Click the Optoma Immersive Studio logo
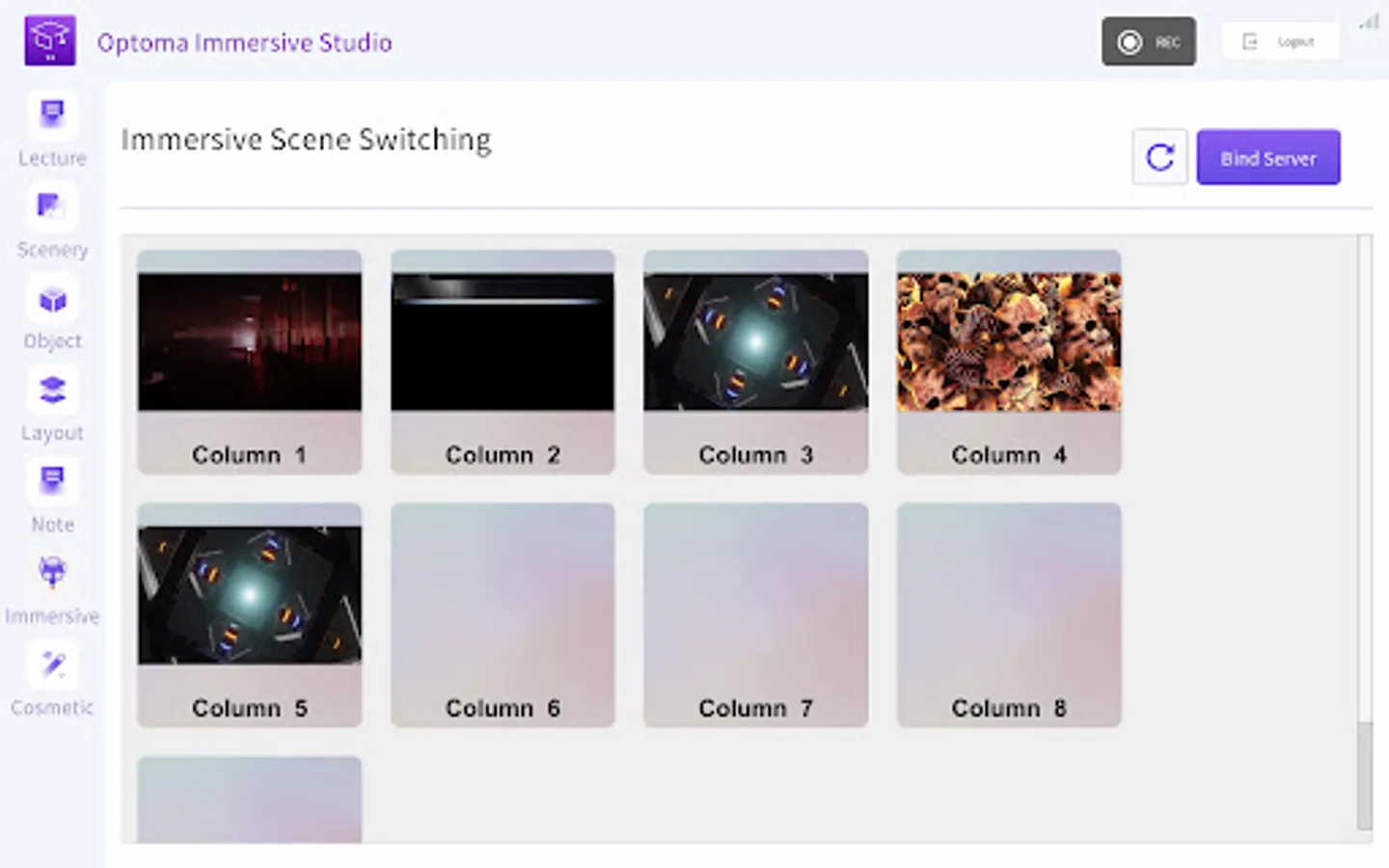 click(50, 39)
